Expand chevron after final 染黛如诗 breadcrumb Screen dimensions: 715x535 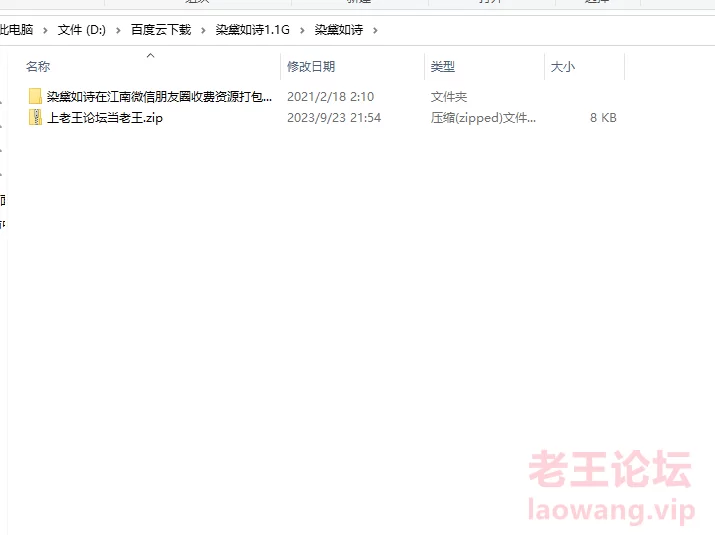pos(375,31)
